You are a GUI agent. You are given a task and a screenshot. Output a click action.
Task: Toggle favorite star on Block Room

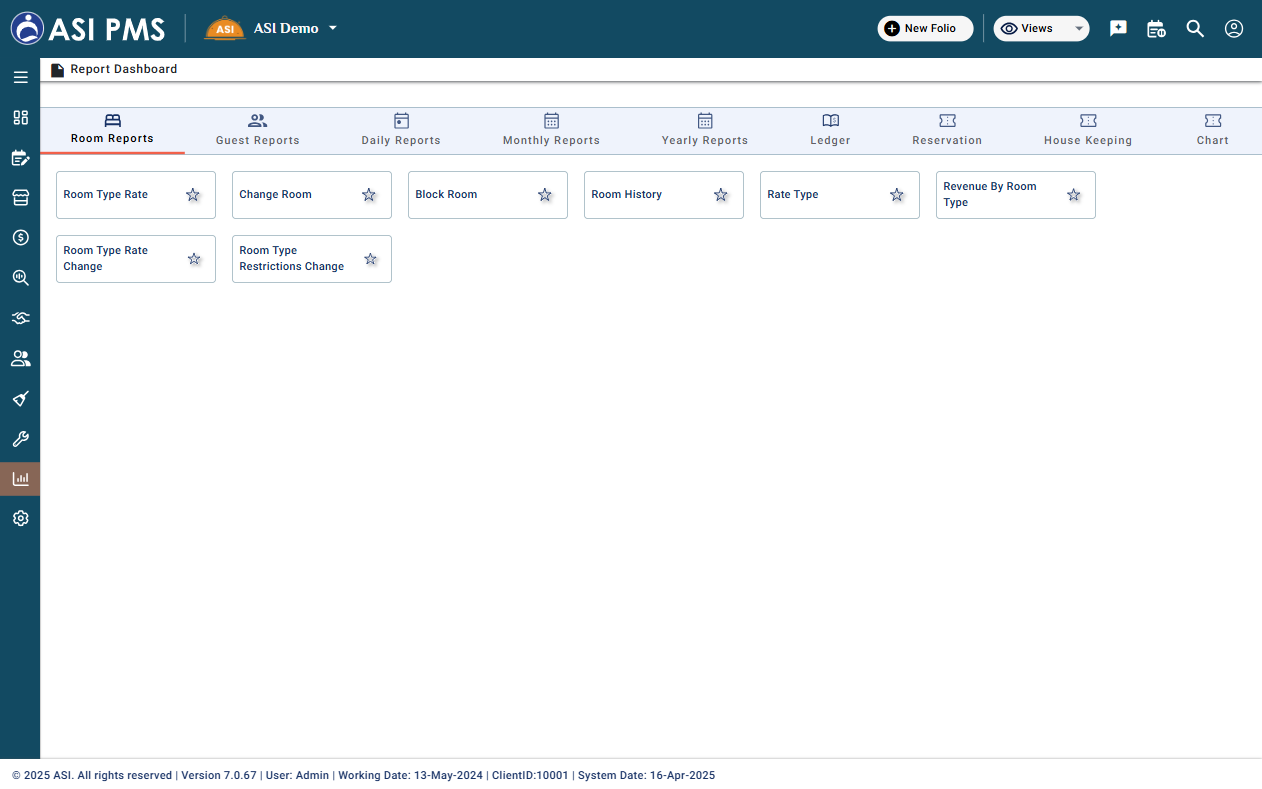(x=545, y=195)
